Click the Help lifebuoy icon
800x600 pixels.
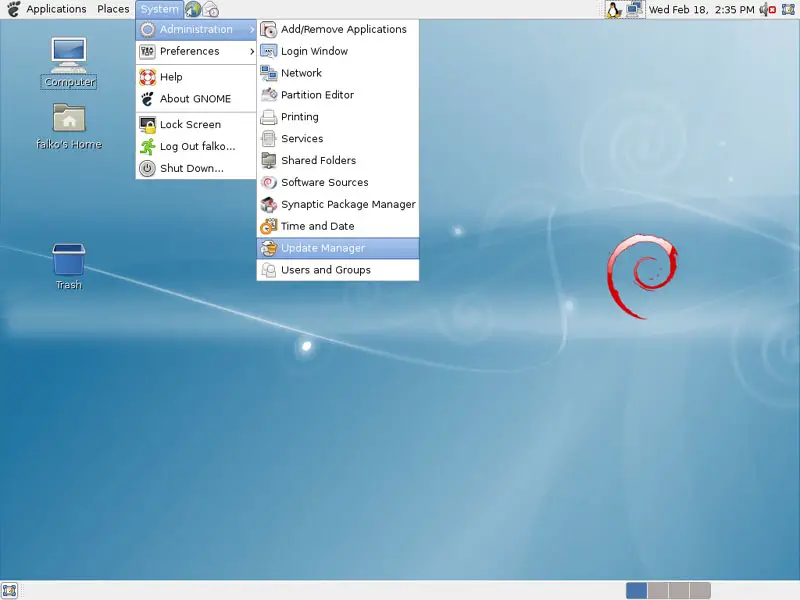pyautogui.click(x=147, y=77)
